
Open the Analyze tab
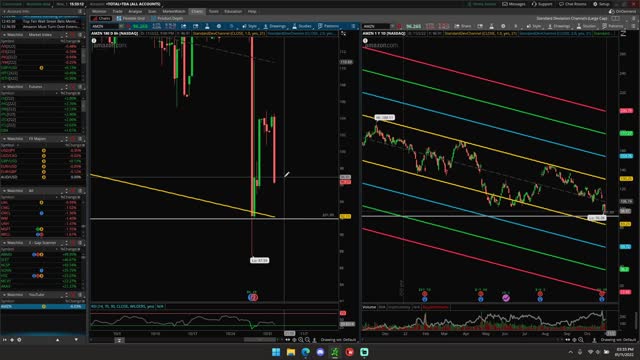(135, 11)
